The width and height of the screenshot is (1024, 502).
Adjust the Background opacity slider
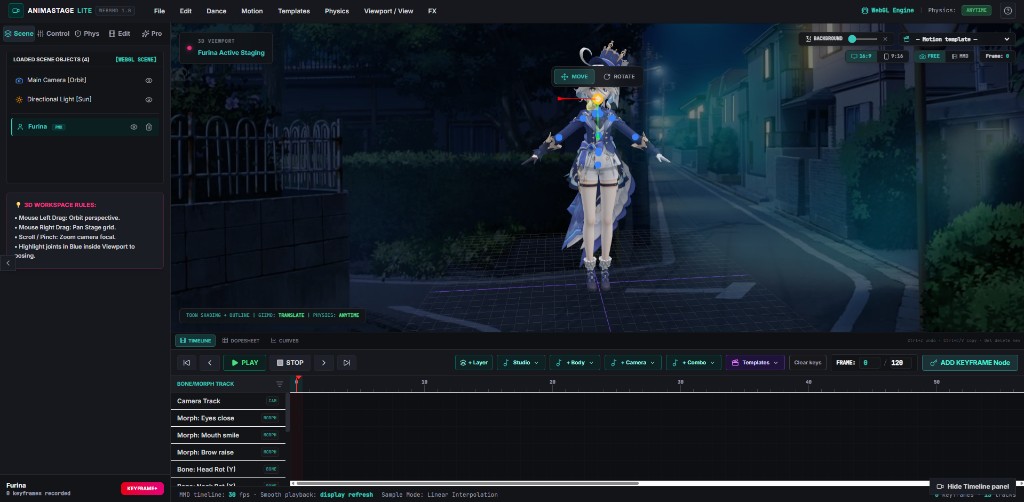coord(863,39)
